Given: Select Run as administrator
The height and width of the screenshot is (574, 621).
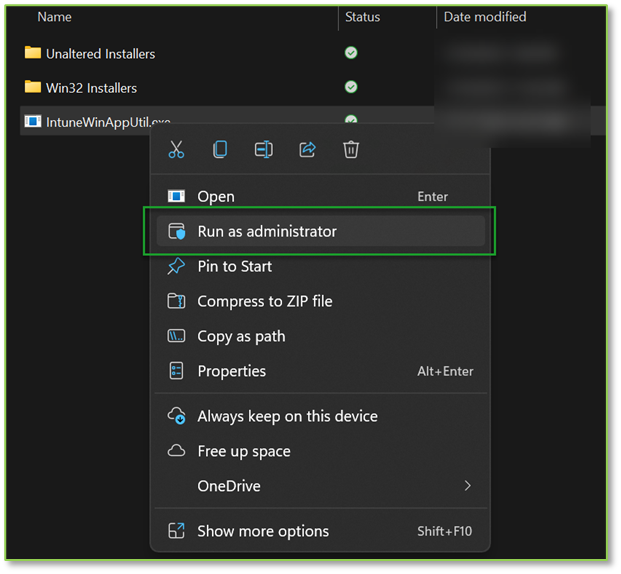Looking at the screenshot, I should tap(320, 231).
